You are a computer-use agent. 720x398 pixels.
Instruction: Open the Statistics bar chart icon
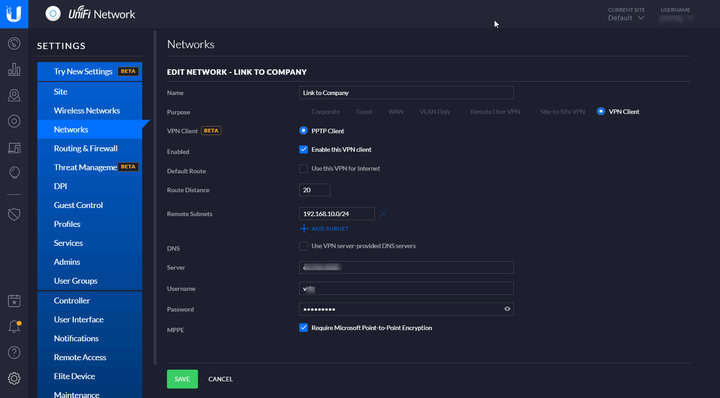click(14, 69)
